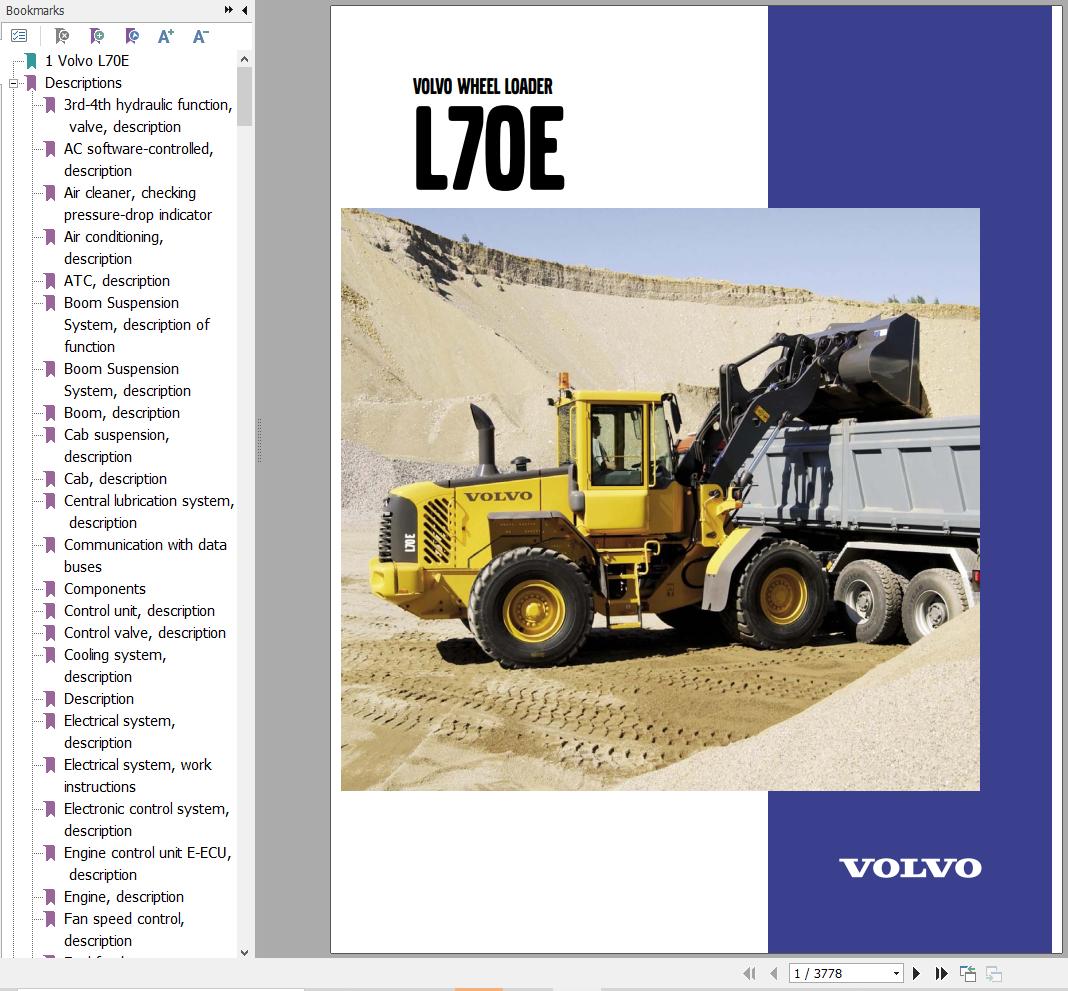Open the '1 Volvo L70E' bookmark

click(87, 61)
